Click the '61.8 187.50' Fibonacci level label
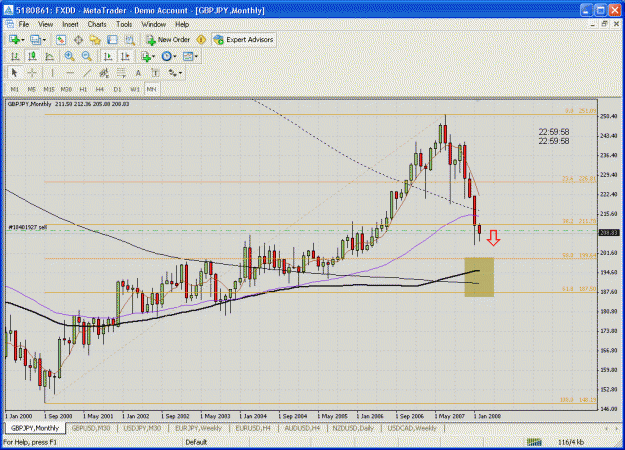Screen dimensions: 625x450 pos(579,289)
